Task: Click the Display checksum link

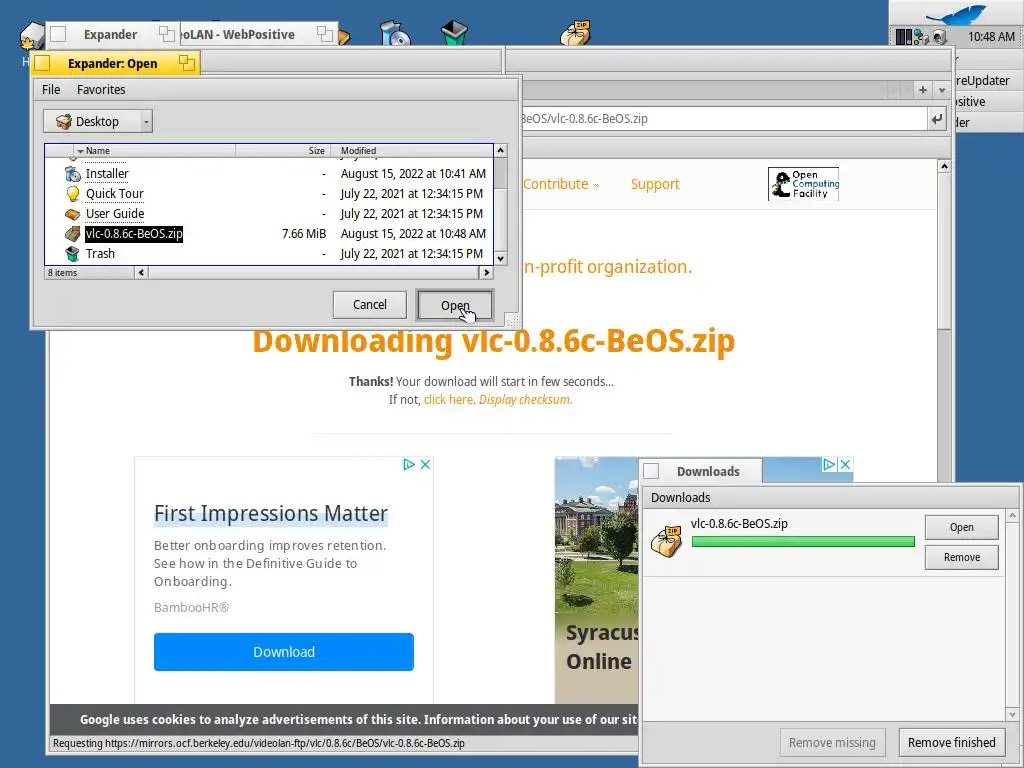Action: pos(525,400)
